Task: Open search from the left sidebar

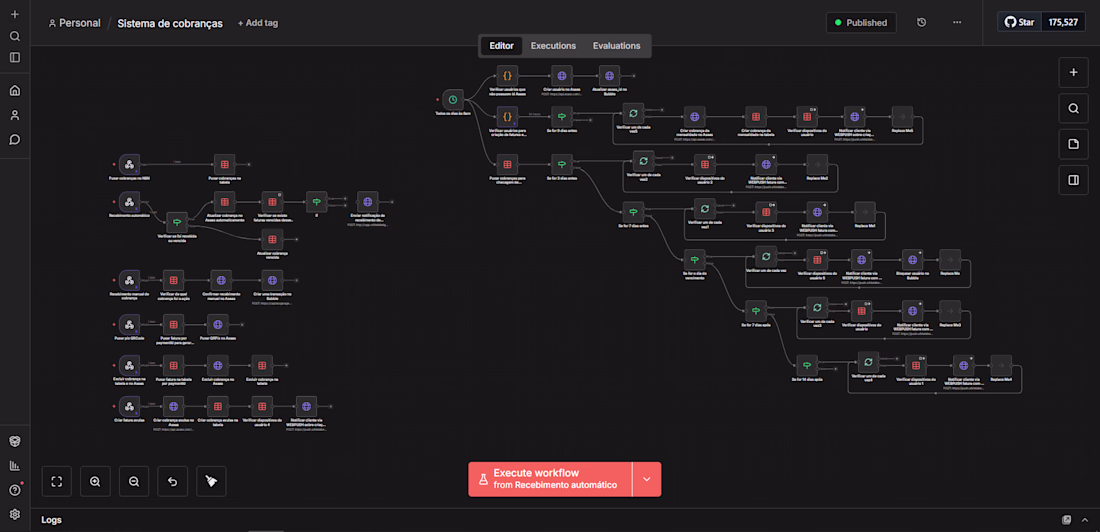Action: click(15, 36)
